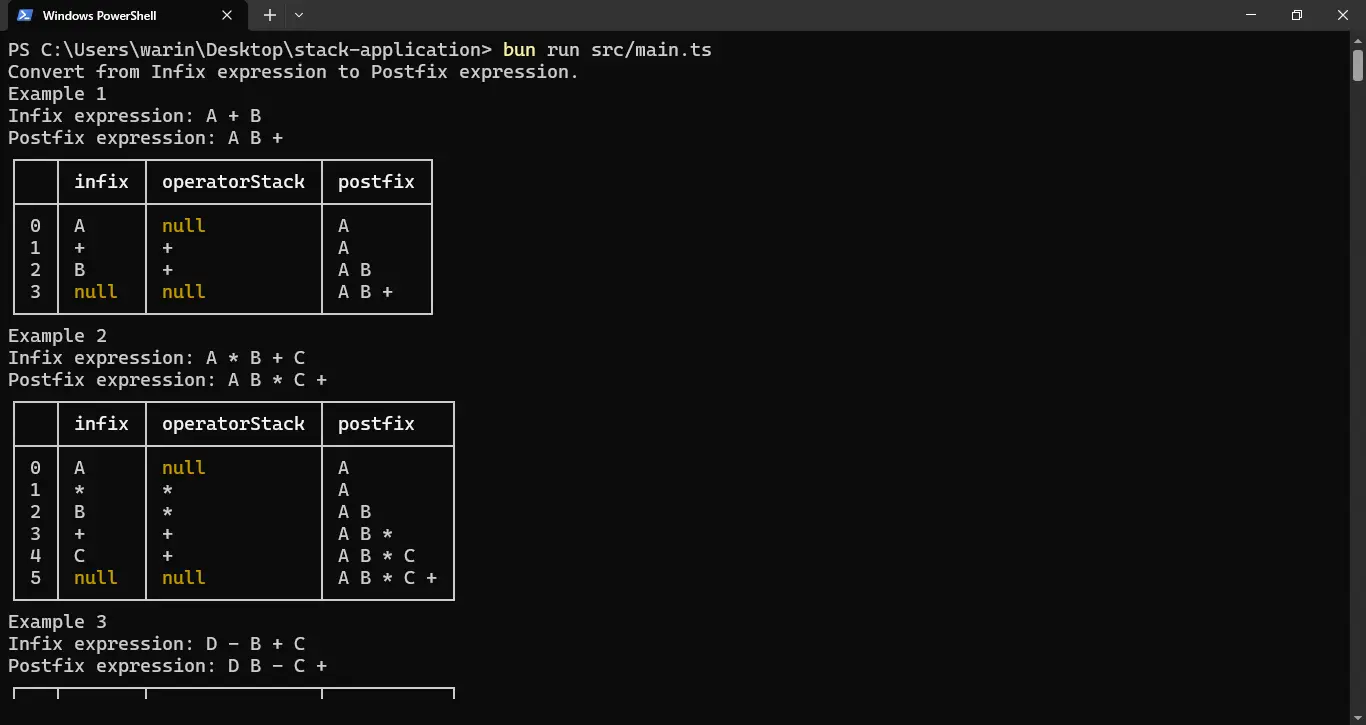Open a new terminal tab with the plus icon

click(269, 15)
